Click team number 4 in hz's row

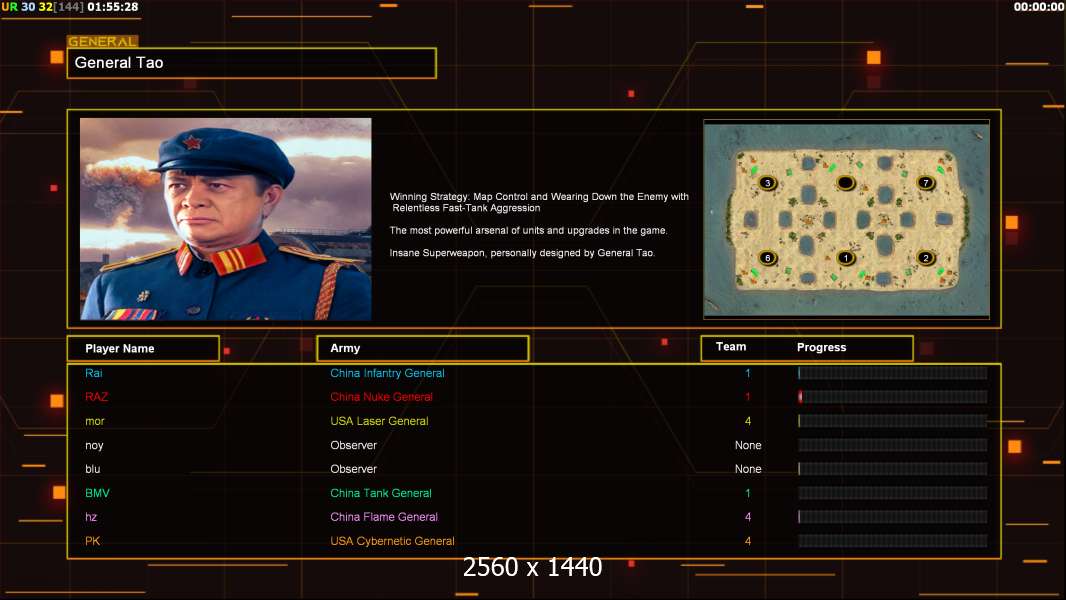tap(748, 517)
